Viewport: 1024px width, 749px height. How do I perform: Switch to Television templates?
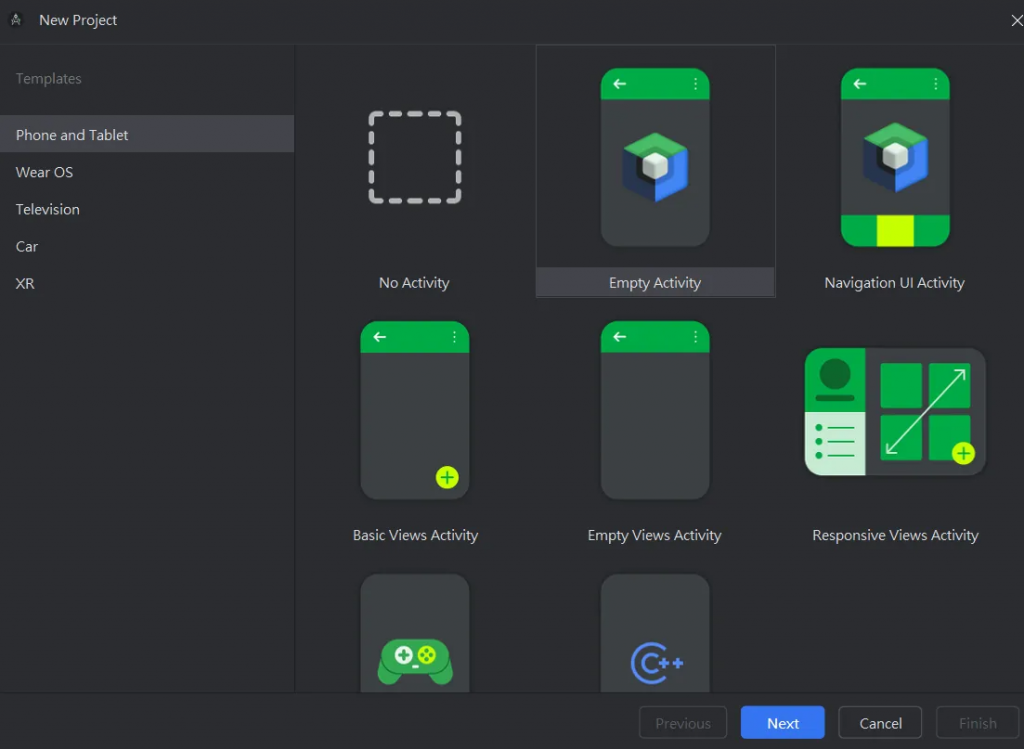click(x=147, y=209)
